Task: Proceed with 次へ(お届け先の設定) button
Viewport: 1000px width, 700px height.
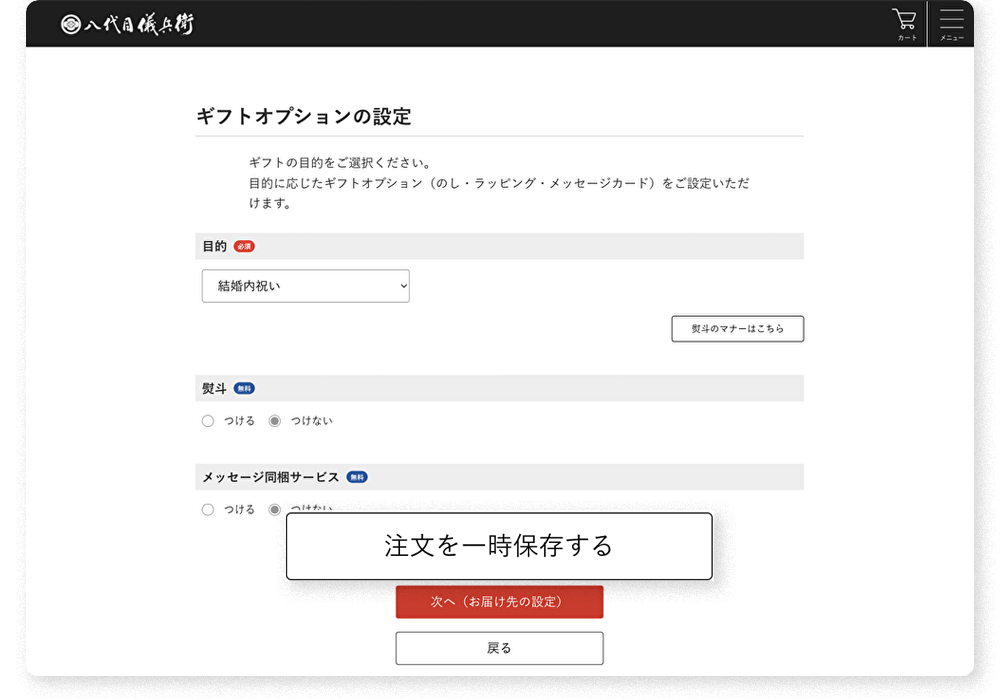Action: tap(499, 602)
